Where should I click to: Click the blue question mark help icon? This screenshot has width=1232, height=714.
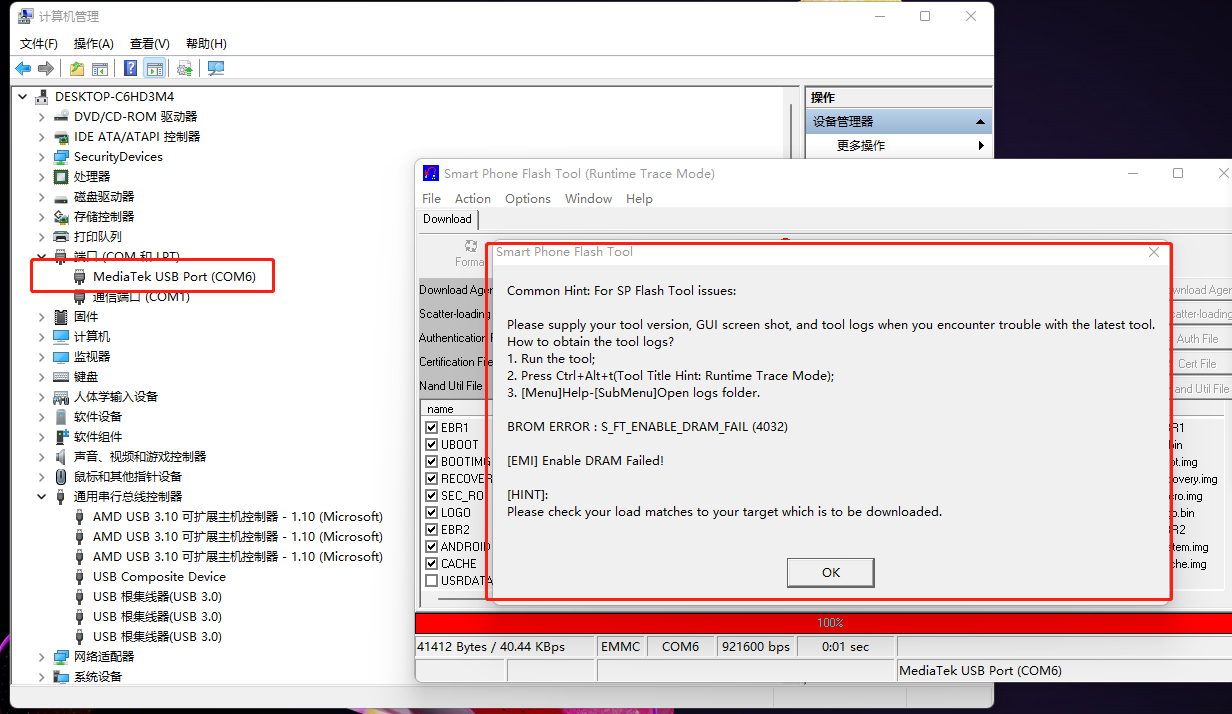tap(130, 68)
